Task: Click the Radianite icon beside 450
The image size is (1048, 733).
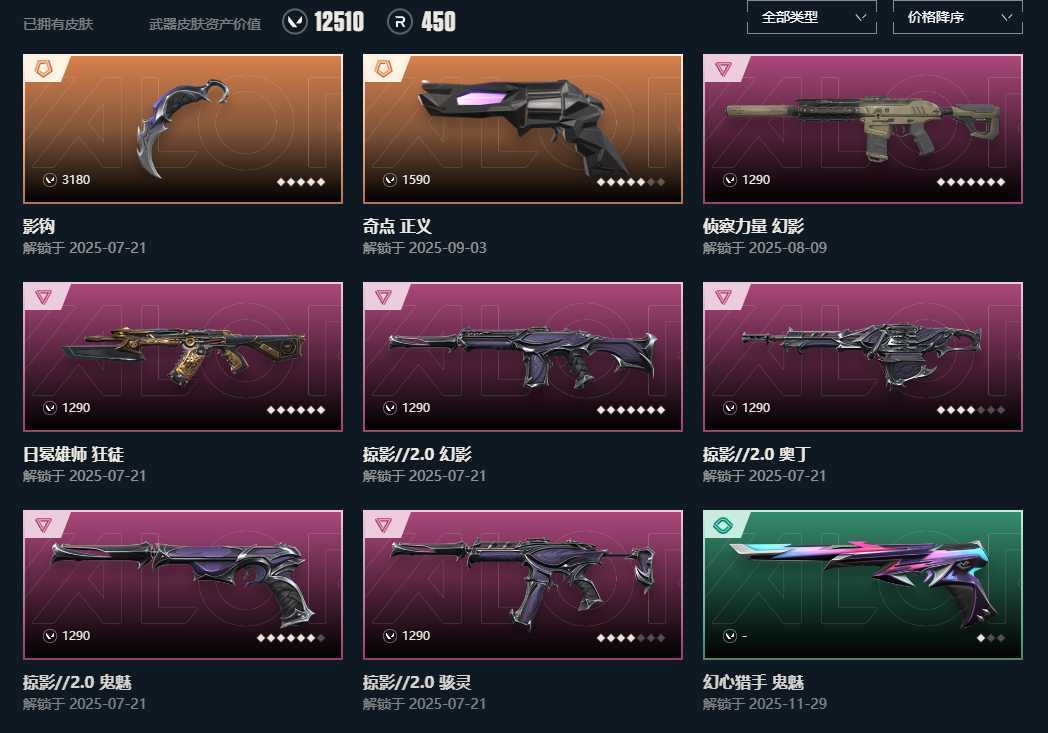Action: 400,21
